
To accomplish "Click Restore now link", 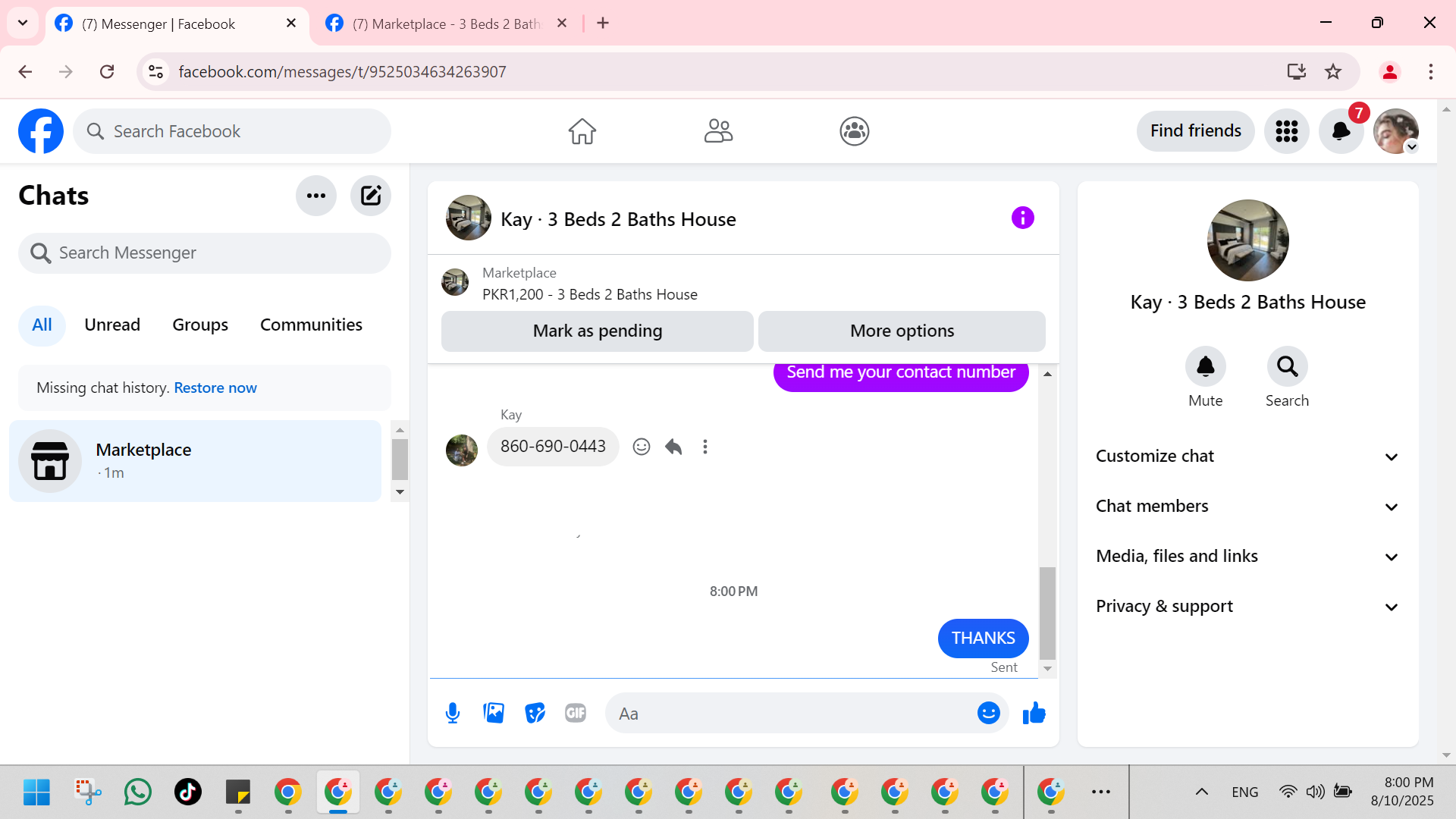I will point(215,388).
